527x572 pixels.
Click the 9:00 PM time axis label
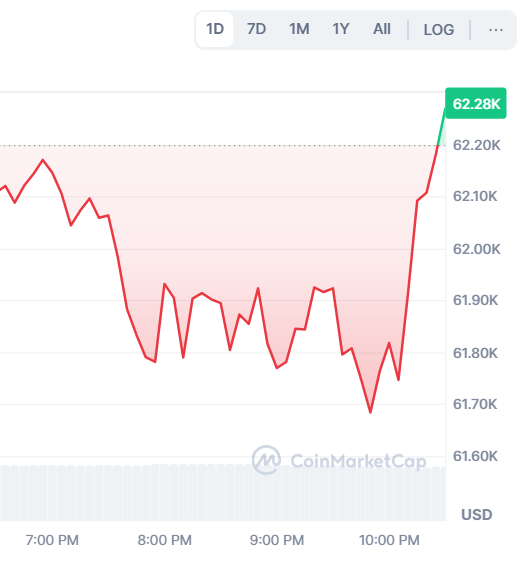point(277,540)
